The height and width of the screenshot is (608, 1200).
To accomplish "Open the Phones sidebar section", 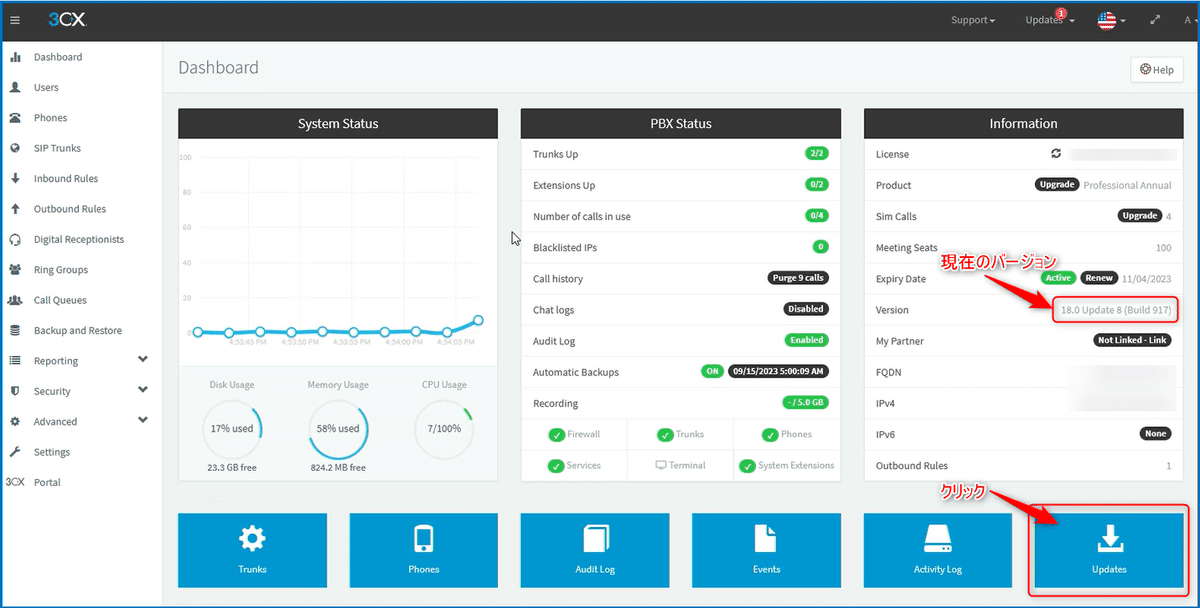I will (x=50, y=118).
